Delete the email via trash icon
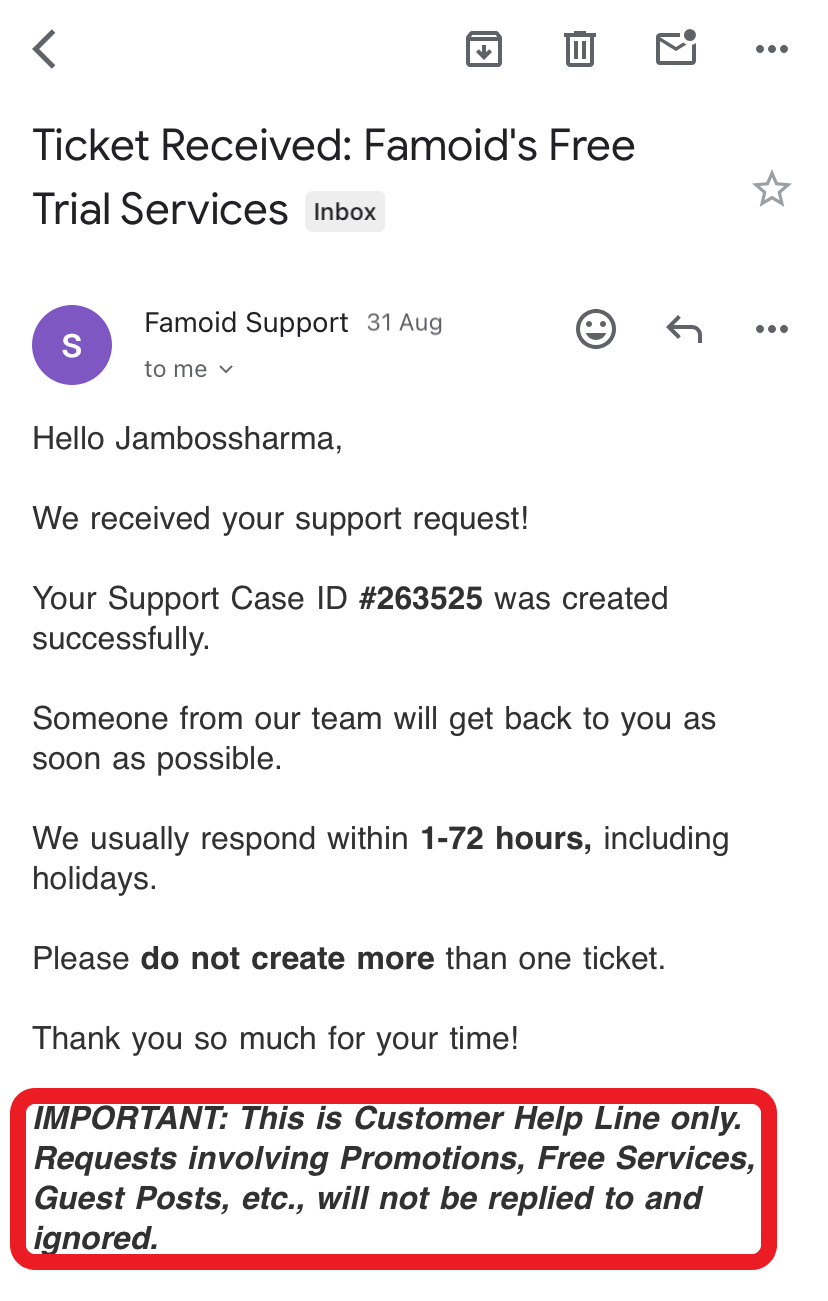The height and width of the screenshot is (1301, 828). 580,48
